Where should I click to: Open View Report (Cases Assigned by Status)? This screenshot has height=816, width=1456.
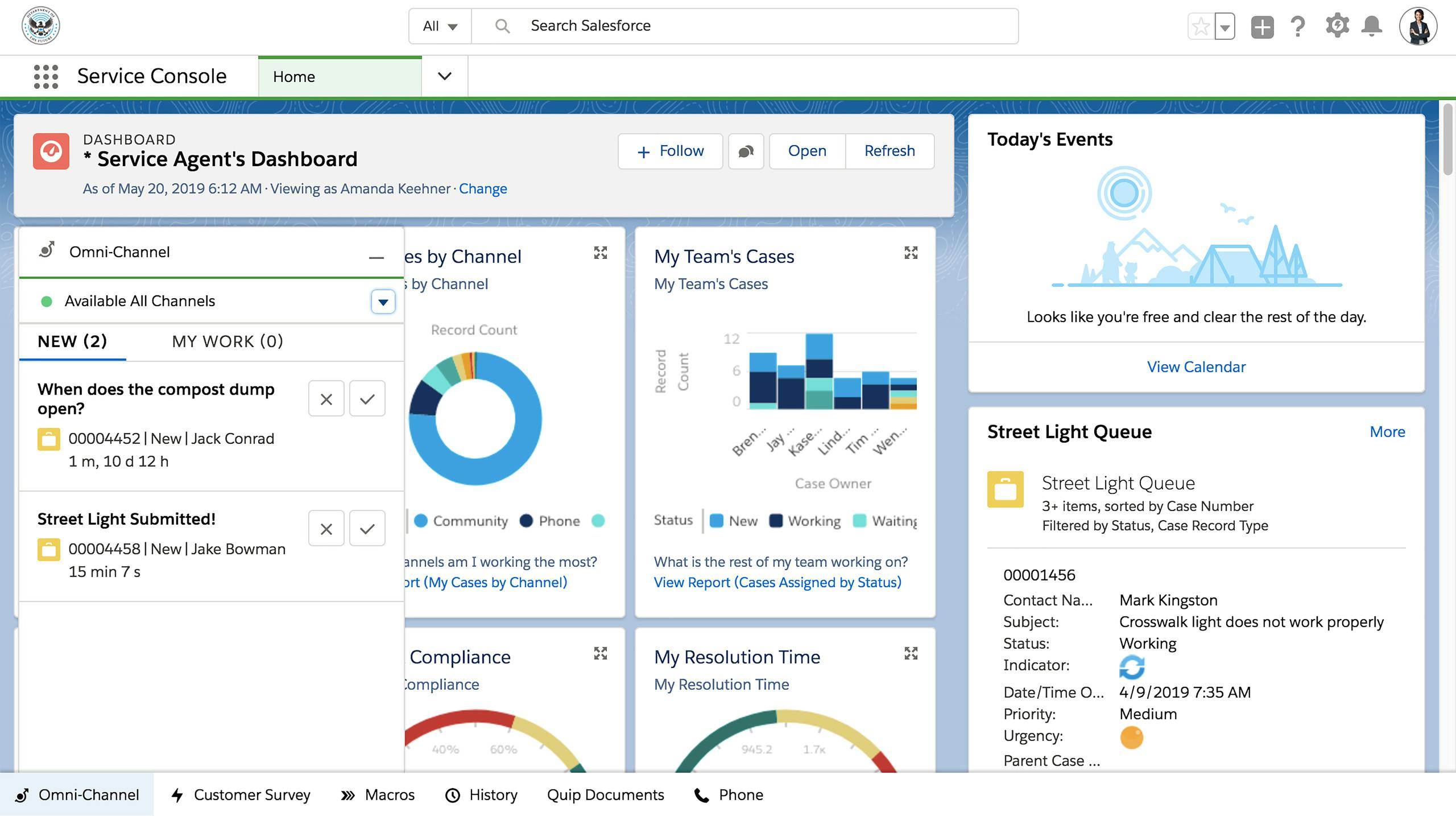tap(777, 583)
